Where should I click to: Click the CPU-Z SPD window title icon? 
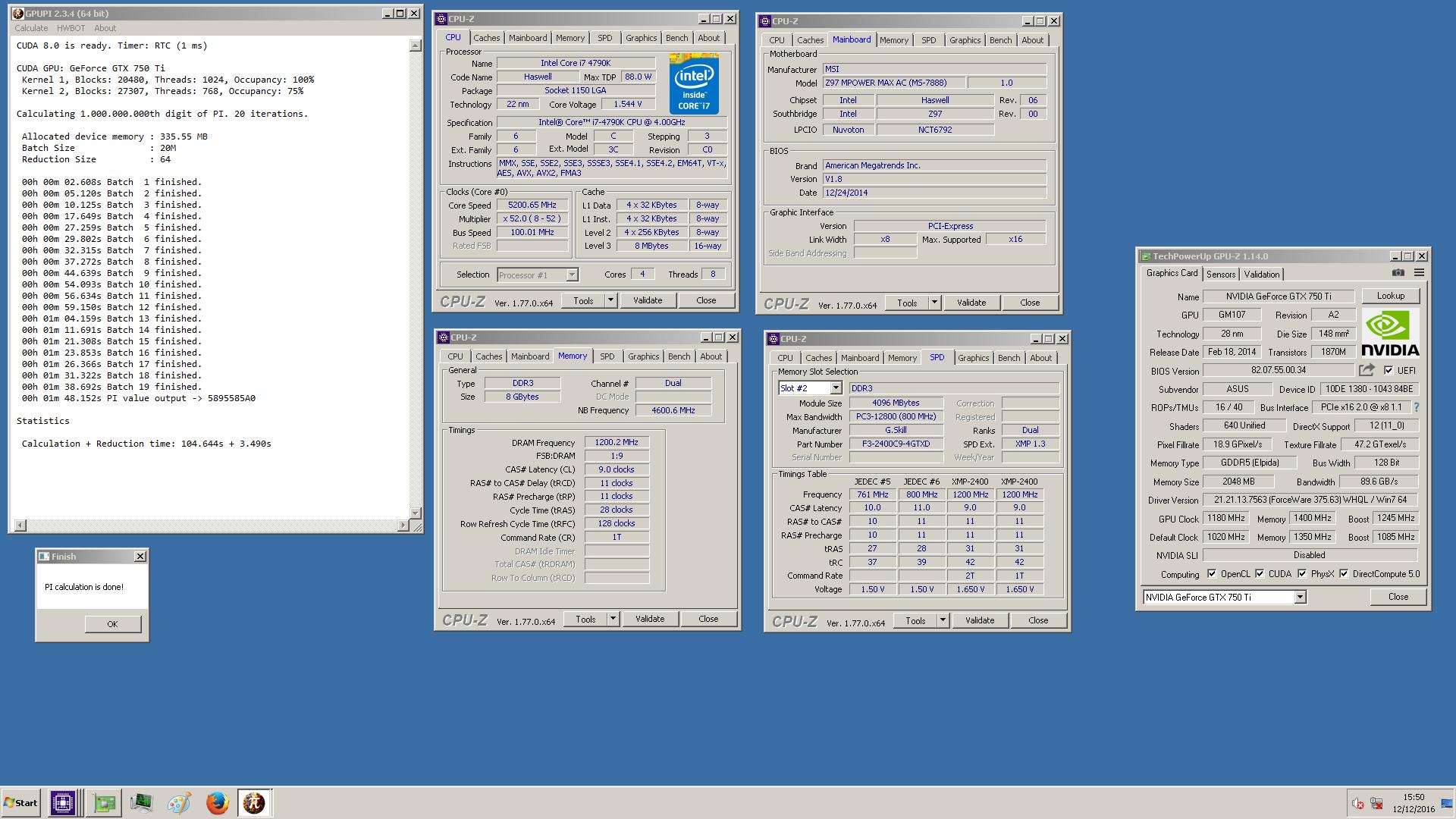pyautogui.click(x=773, y=339)
